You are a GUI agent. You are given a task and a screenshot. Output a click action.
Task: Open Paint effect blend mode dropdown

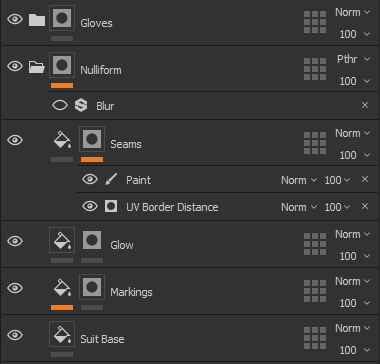[299, 180]
